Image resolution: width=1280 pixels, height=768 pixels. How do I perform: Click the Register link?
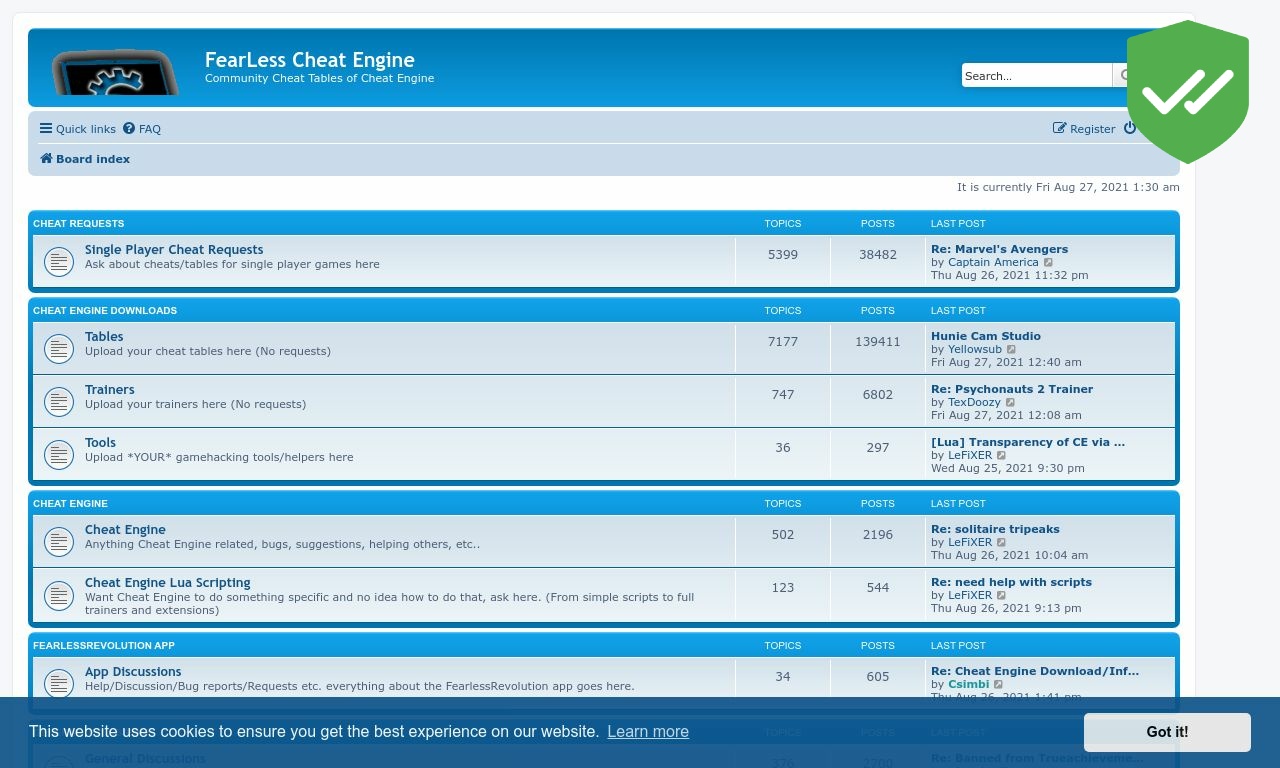pyautogui.click(x=1084, y=129)
